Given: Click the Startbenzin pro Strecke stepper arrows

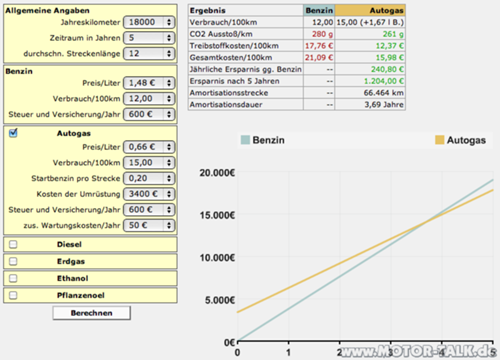Looking at the screenshot, I should 169,178.
